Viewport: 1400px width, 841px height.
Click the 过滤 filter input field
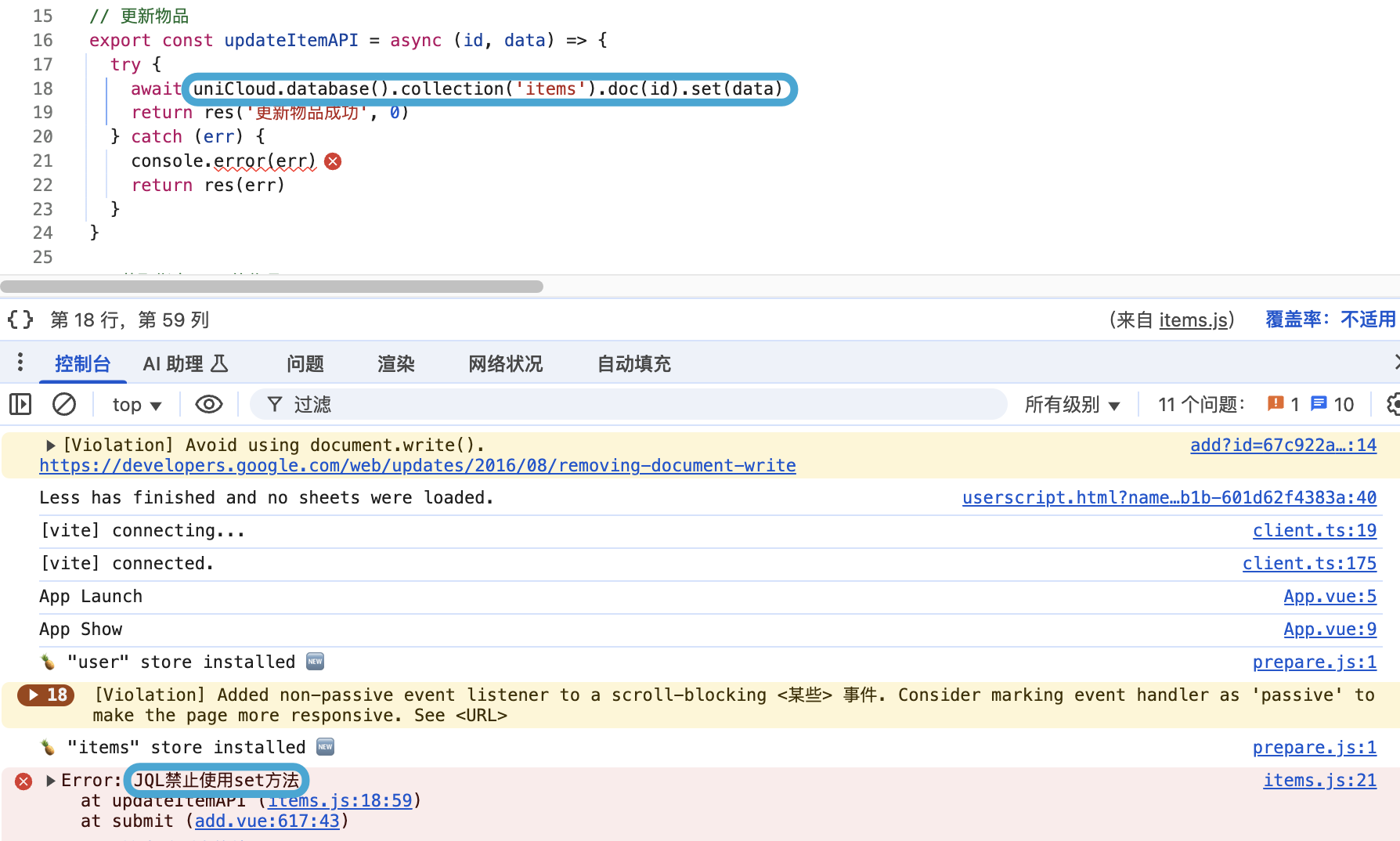point(628,404)
